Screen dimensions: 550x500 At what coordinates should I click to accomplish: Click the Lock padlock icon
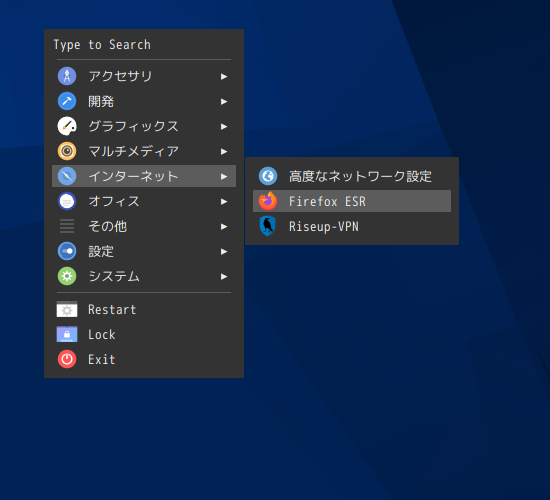pyautogui.click(x=67, y=334)
